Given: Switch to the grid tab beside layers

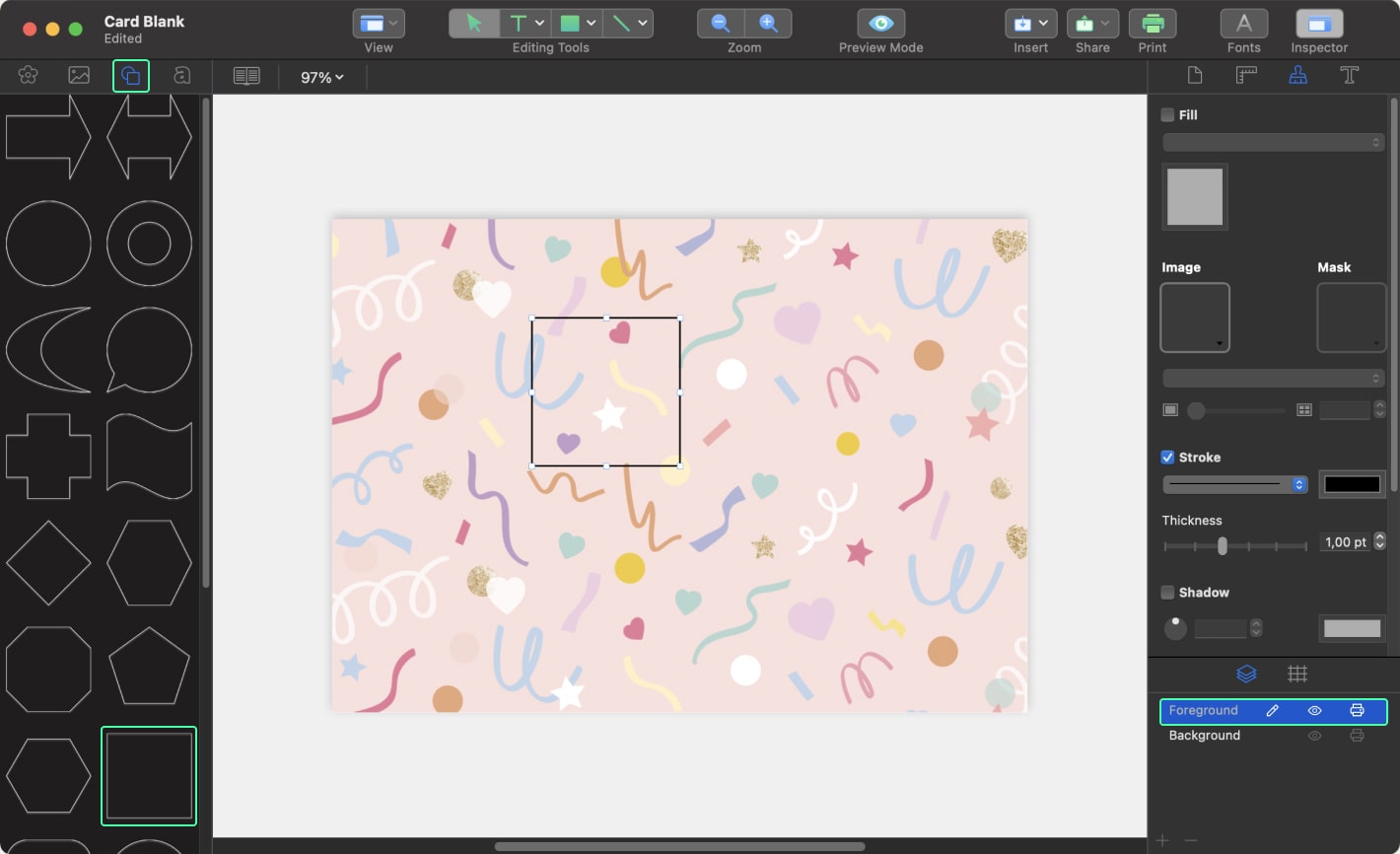Looking at the screenshot, I should click(x=1297, y=674).
